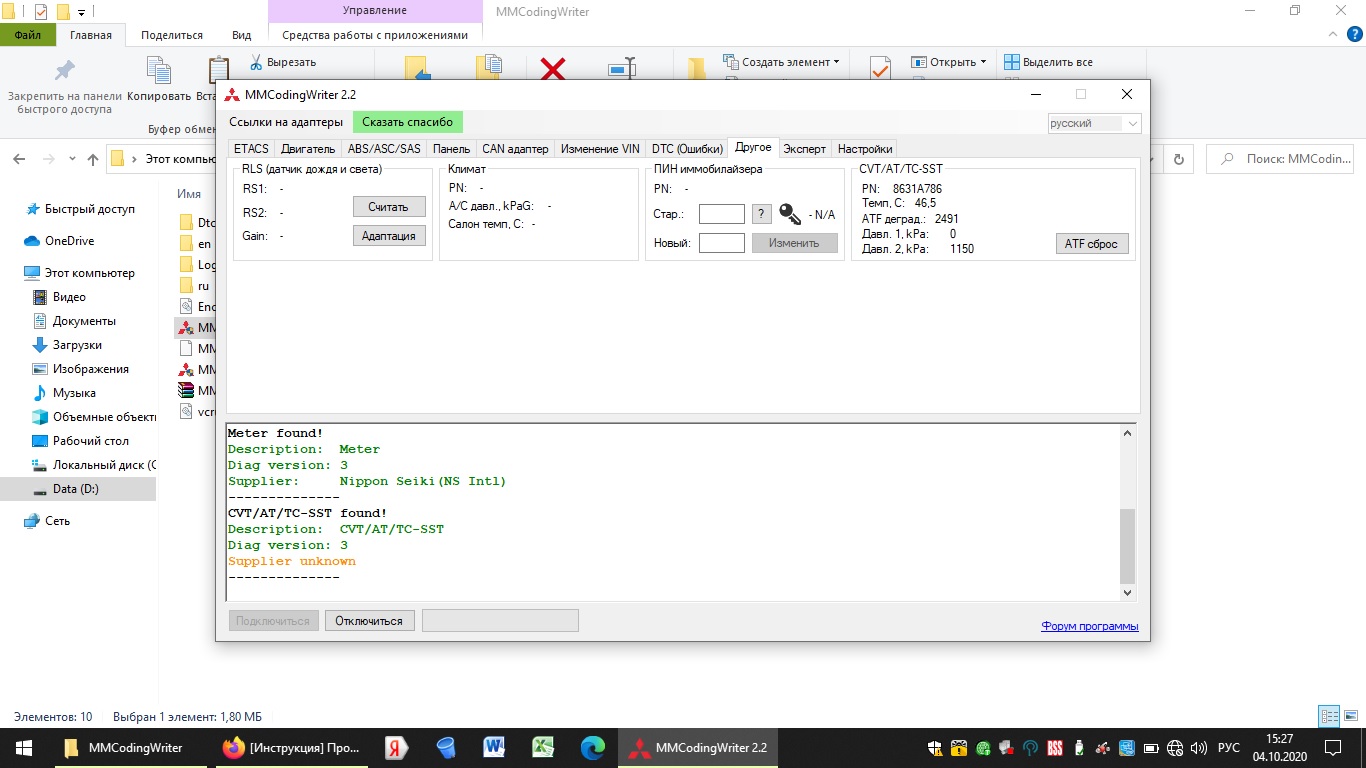Image resolution: width=1366 pixels, height=768 pixels.
Task: Click the Адаптация button
Action: (x=389, y=236)
